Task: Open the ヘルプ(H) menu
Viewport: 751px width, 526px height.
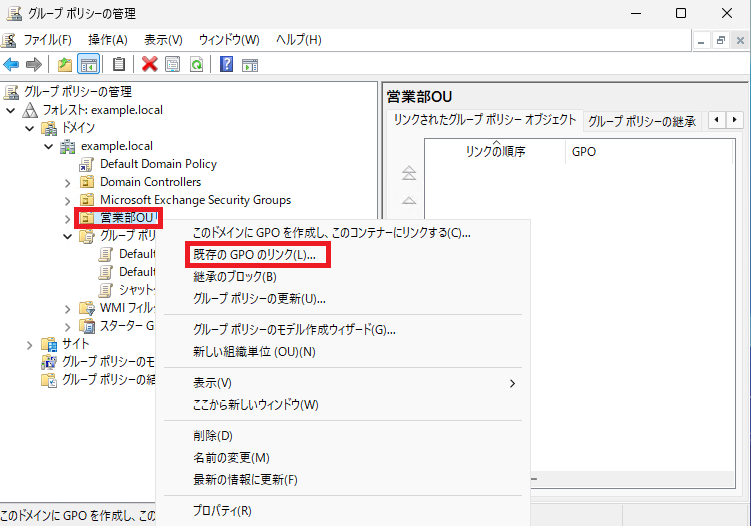Action: (298, 40)
